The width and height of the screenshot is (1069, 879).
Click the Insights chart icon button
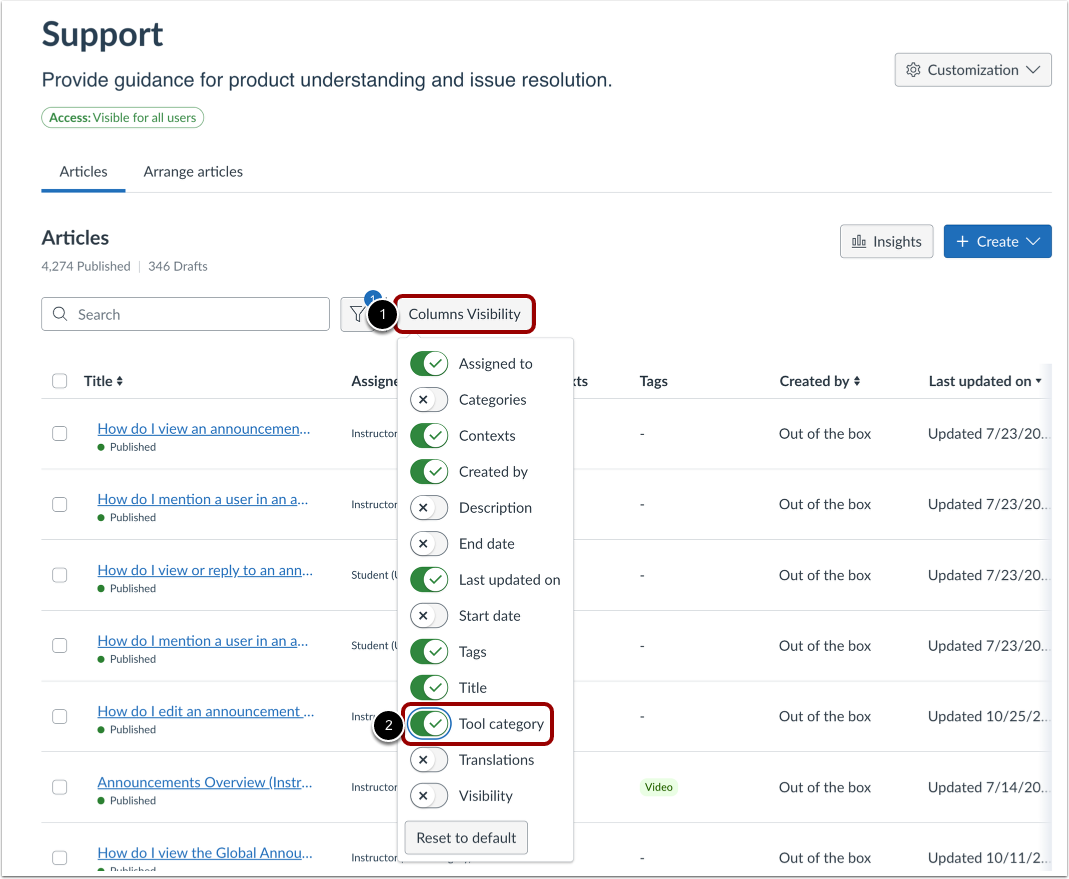pos(887,242)
